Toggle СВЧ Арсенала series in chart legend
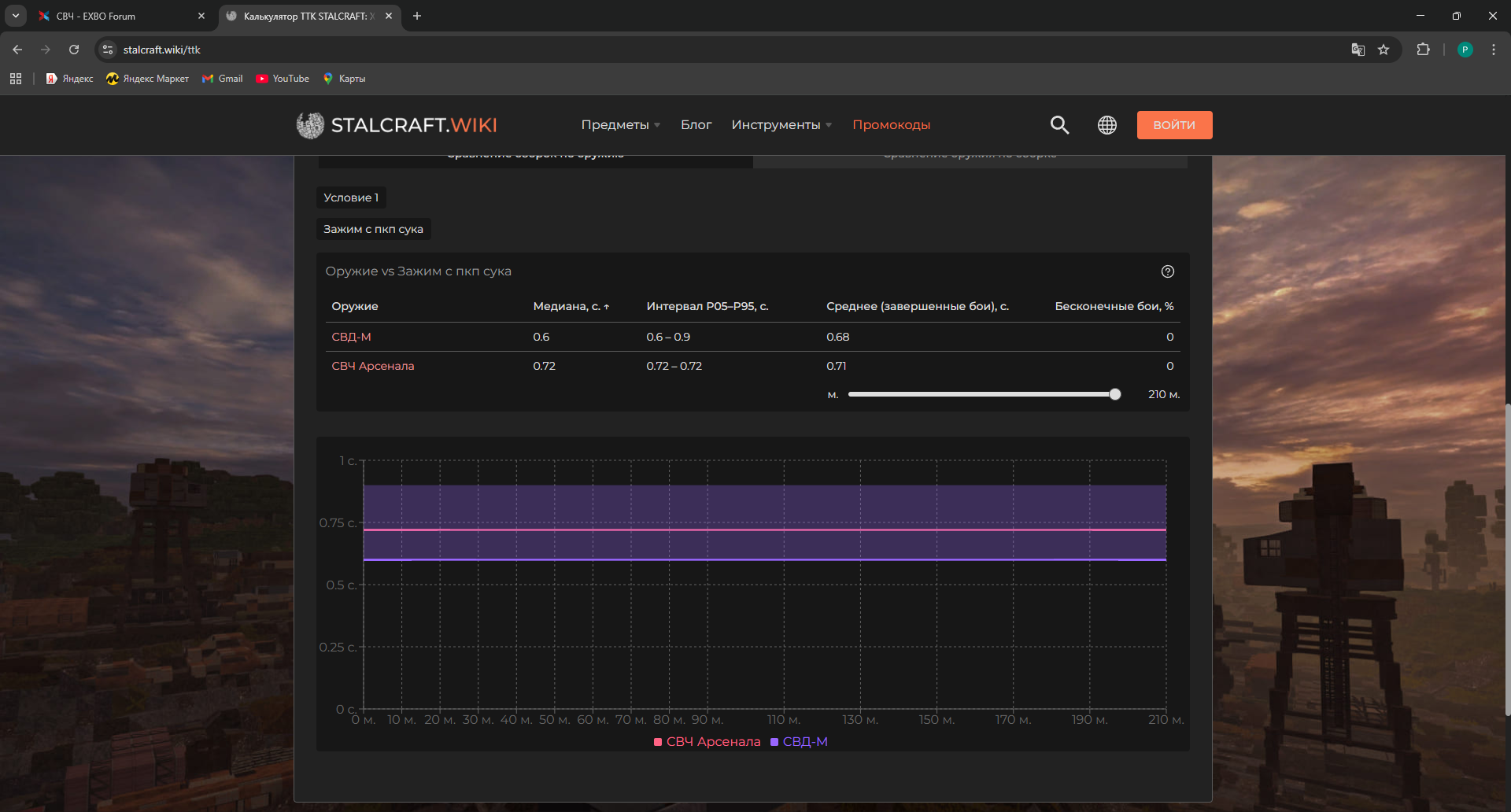This screenshot has height=812, width=1511. pyautogui.click(x=707, y=742)
